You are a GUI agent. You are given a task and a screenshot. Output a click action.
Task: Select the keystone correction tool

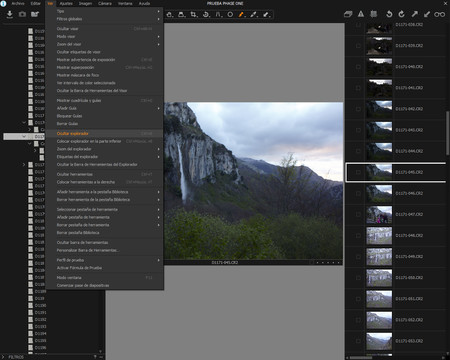218,14
